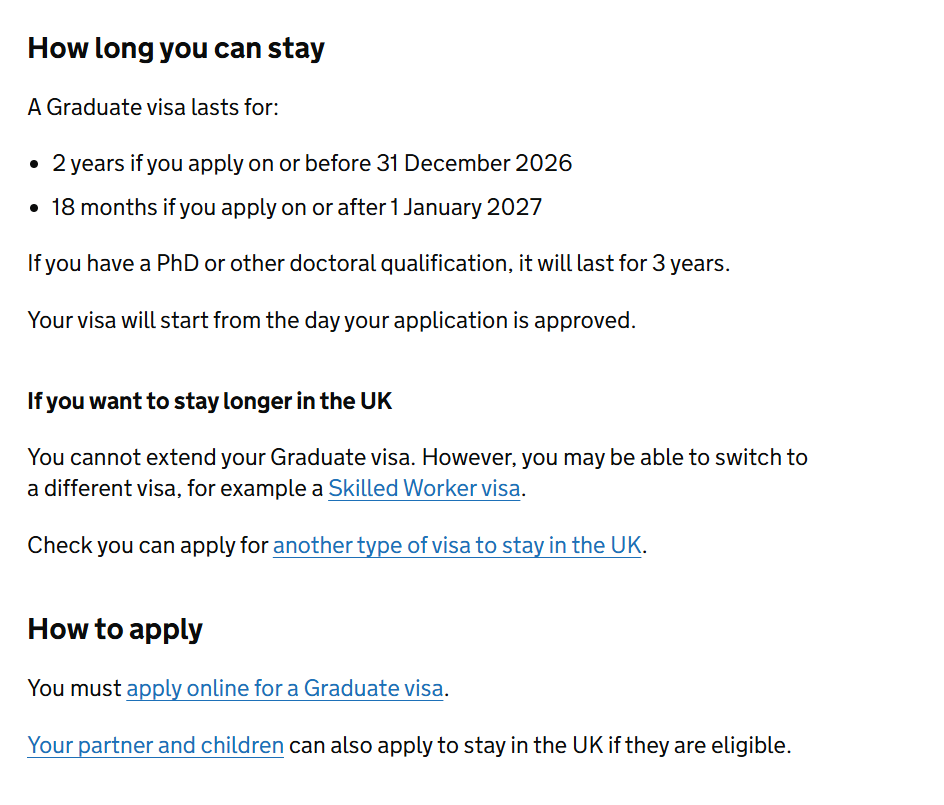This screenshot has width=944, height=805.
Task: Click 'Your visa will start from the day' sentence
Action: click(x=332, y=320)
